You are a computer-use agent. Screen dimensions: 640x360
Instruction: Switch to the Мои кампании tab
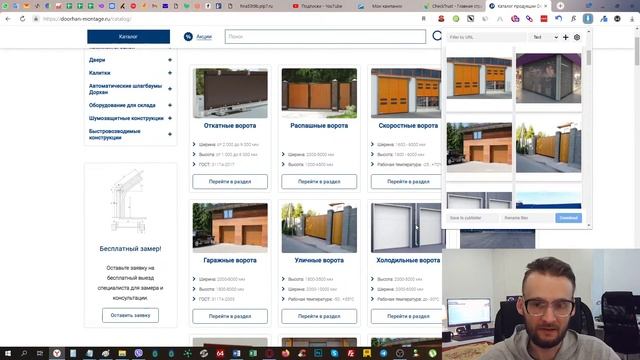click(x=387, y=6)
